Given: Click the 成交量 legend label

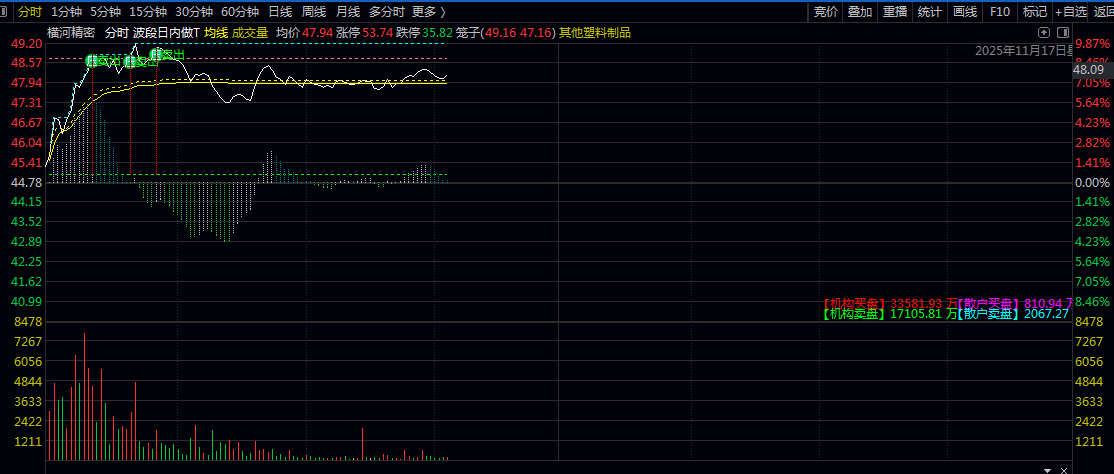Looking at the screenshot, I should 250,33.
